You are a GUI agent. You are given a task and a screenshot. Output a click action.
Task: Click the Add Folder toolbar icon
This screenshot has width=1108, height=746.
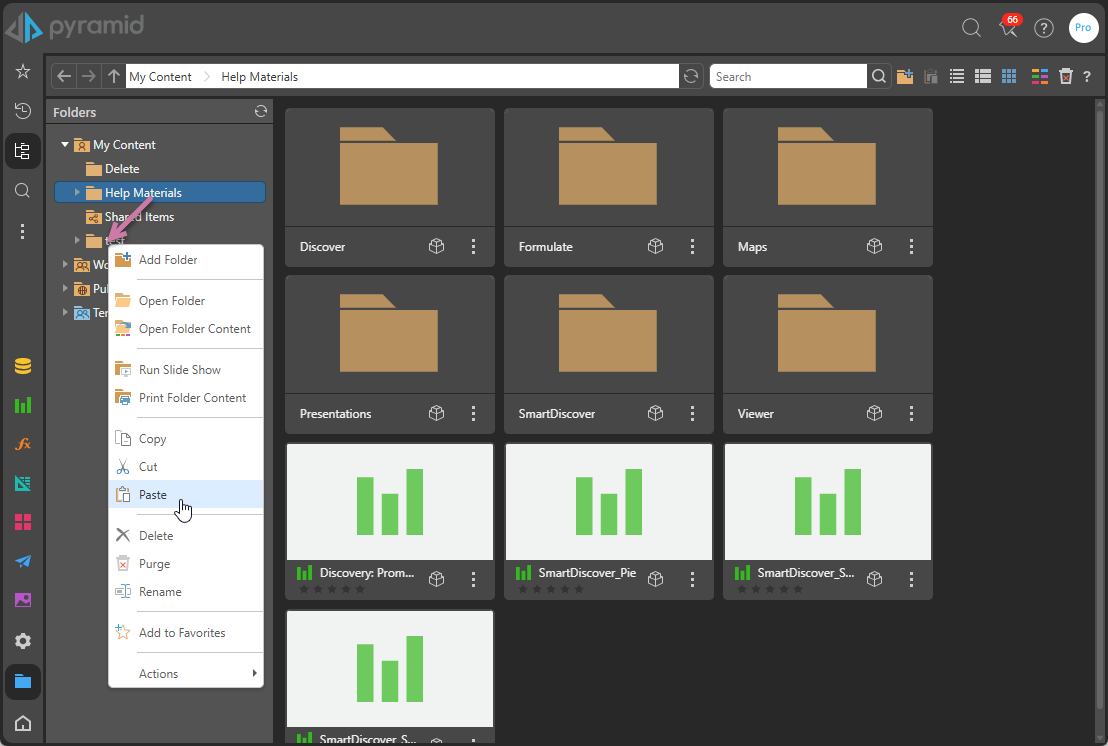pyautogui.click(x=905, y=76)
